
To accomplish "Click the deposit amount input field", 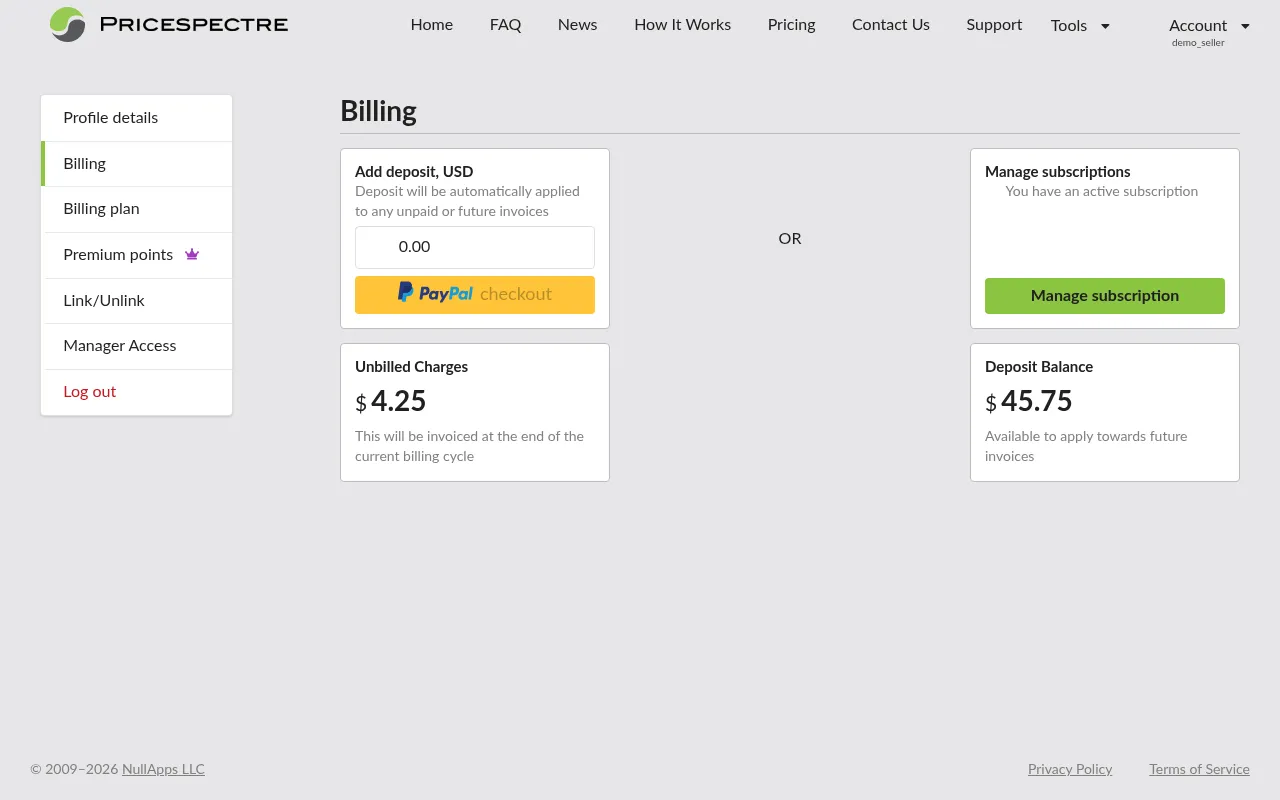I will pos(475,247).
